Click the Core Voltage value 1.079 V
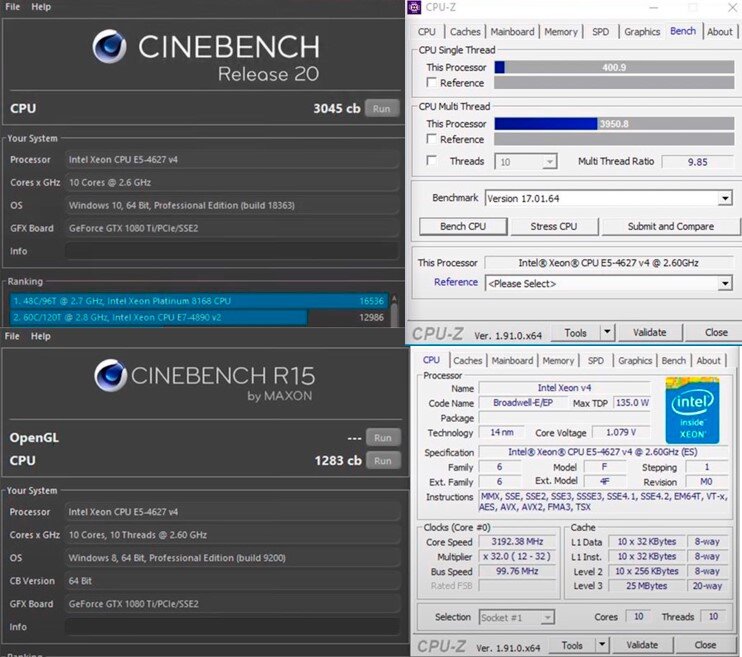 621,432
